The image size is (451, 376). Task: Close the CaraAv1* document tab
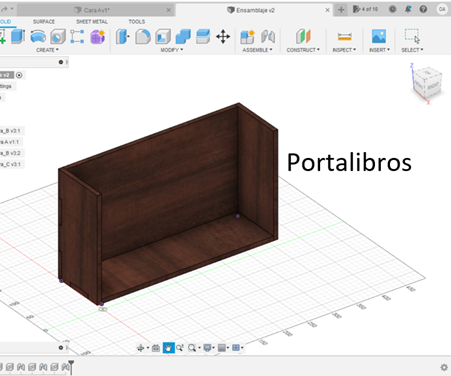point(169,10)
